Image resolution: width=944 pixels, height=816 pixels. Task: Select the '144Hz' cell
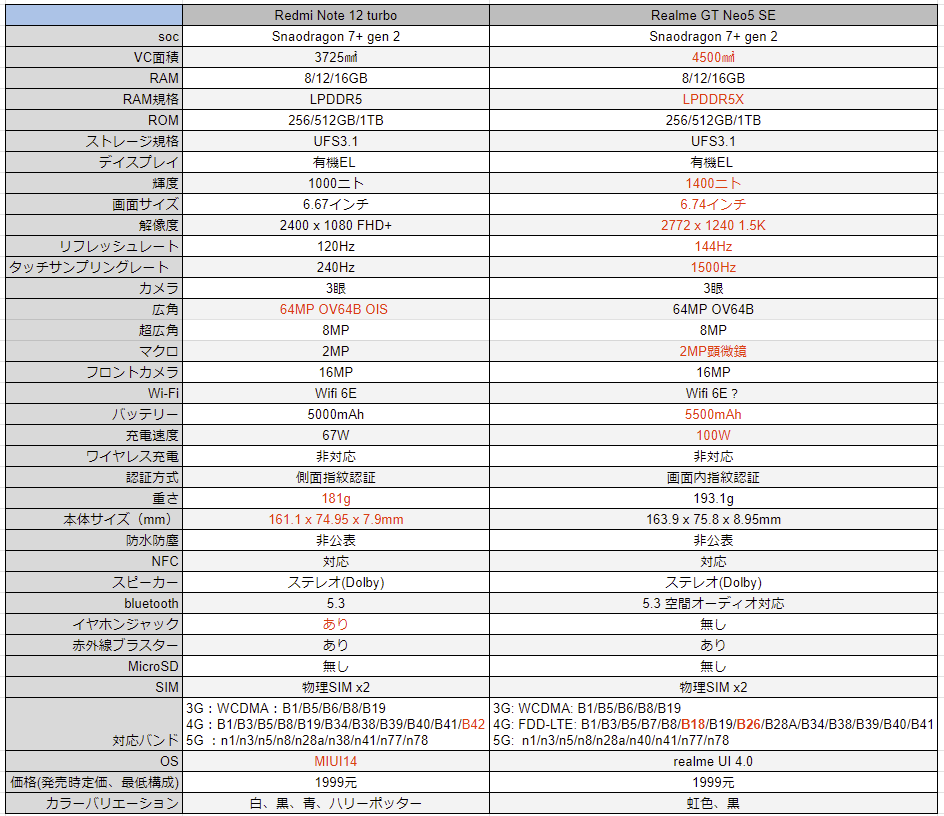point(713,246)
